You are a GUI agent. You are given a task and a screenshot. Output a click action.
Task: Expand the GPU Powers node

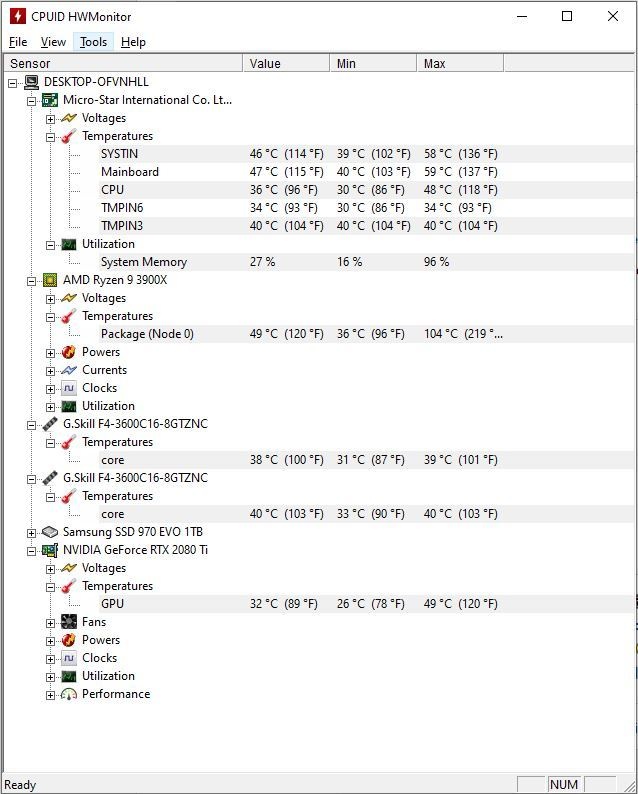[x=50, y=642]
